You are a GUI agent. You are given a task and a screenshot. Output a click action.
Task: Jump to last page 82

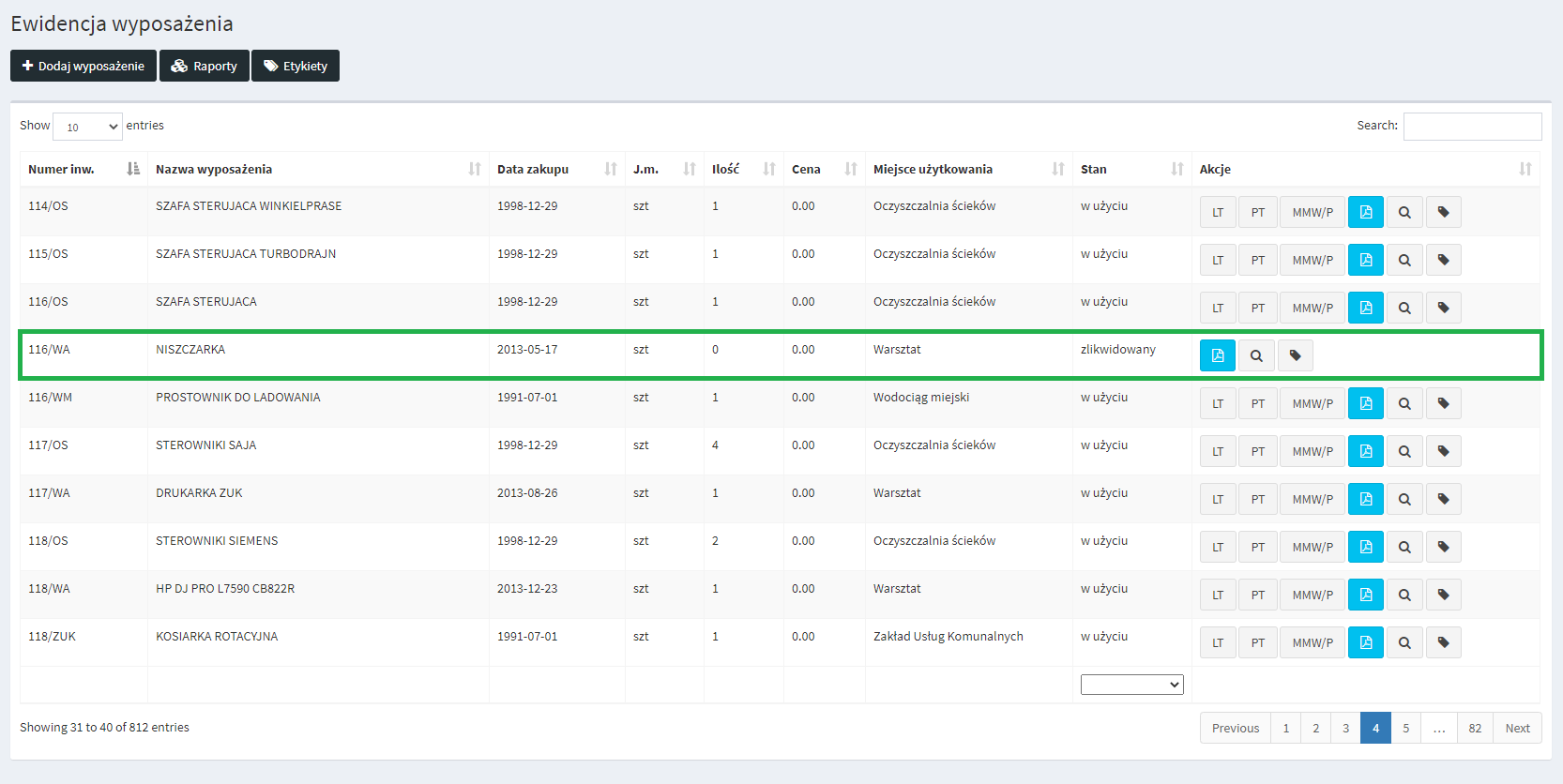point(1475,728)
